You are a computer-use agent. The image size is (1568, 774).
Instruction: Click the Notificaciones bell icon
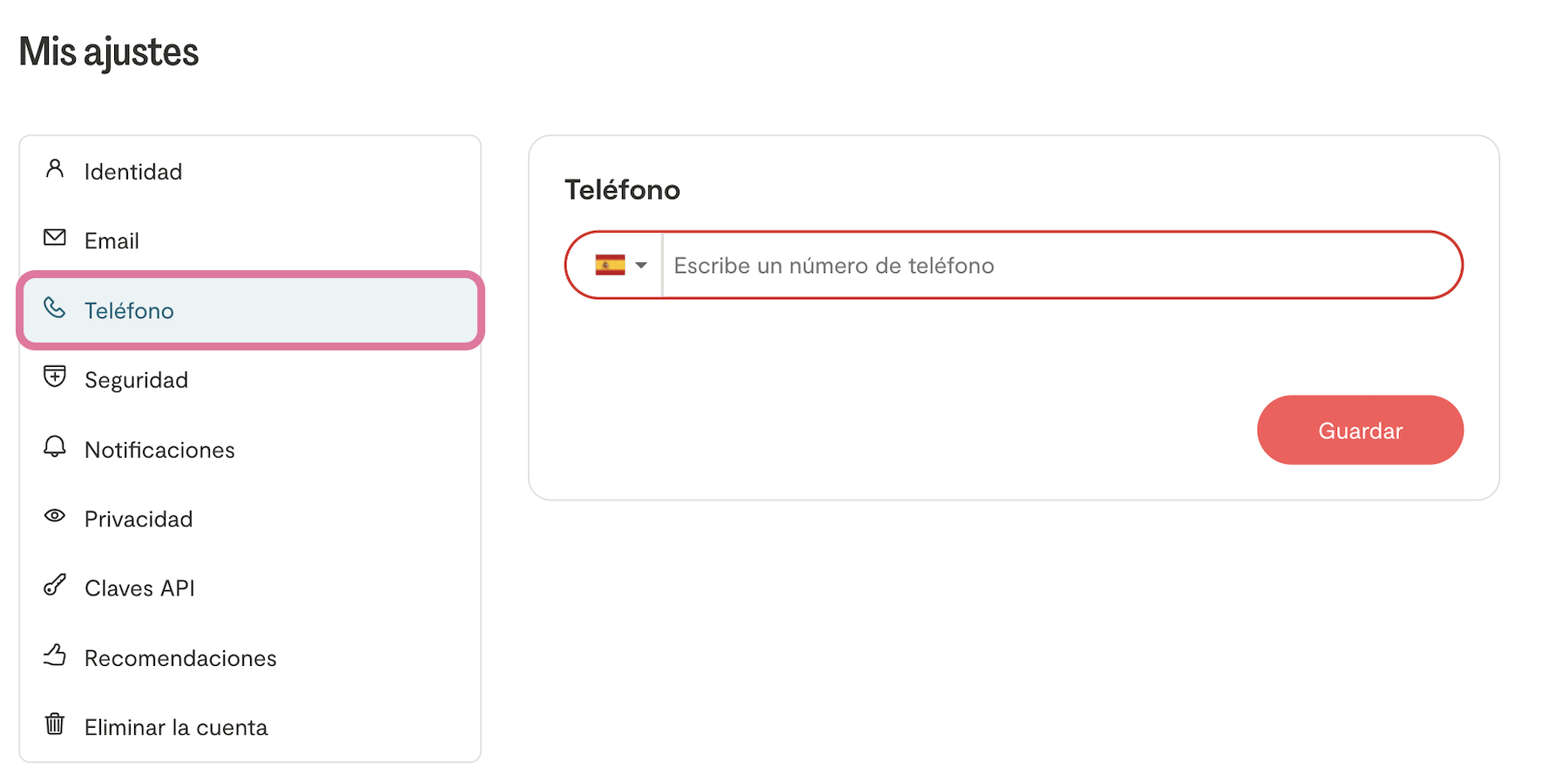(x=55, y=446)
